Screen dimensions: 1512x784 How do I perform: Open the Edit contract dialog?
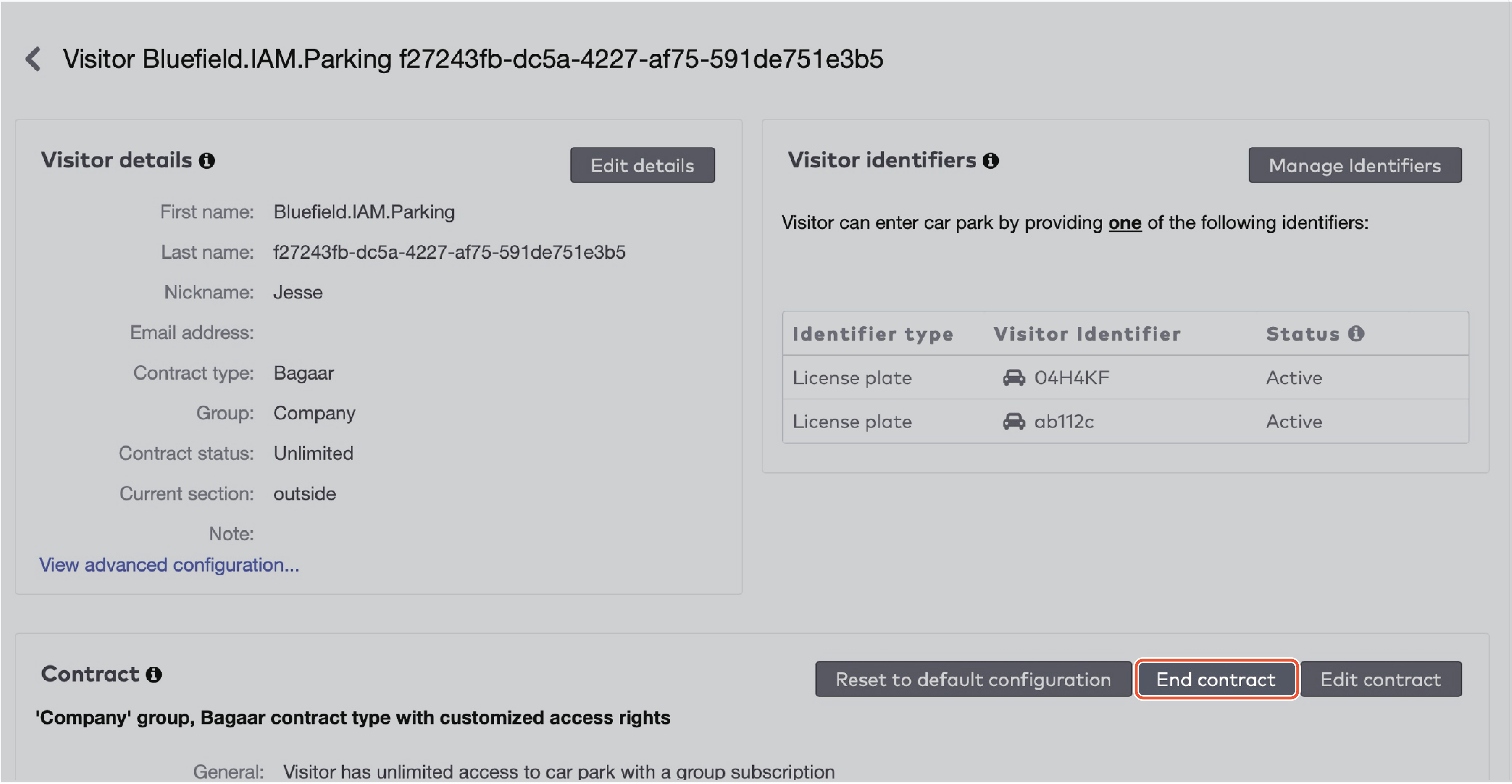1381,680
